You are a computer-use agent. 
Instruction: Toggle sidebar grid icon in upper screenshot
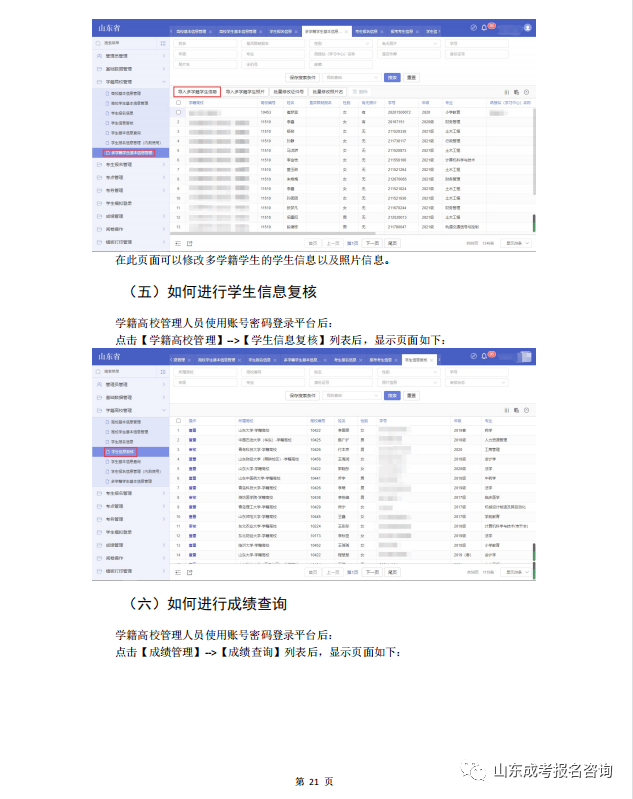click(x=163, y=43)
